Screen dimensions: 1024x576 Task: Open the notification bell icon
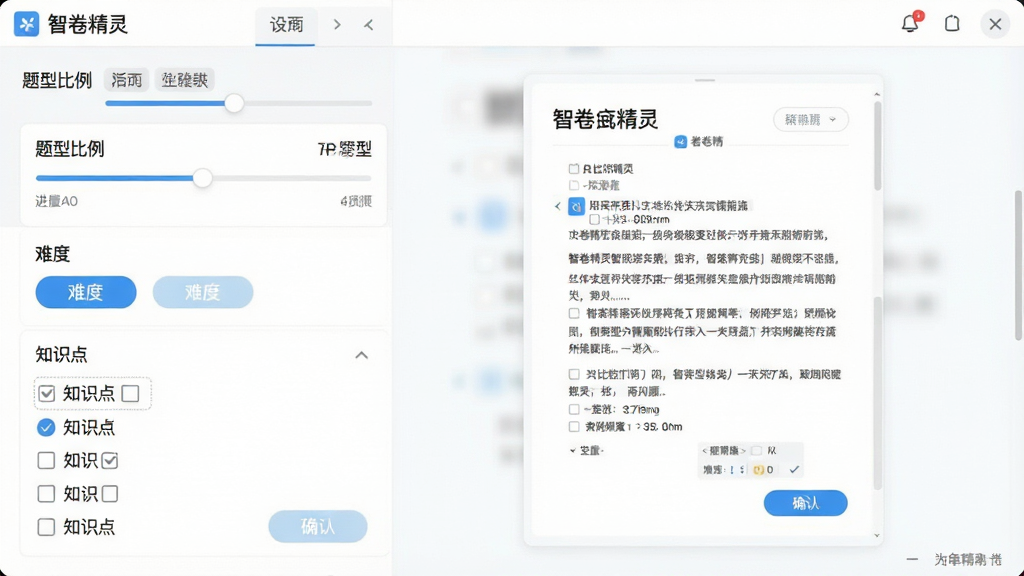point(910,23)
